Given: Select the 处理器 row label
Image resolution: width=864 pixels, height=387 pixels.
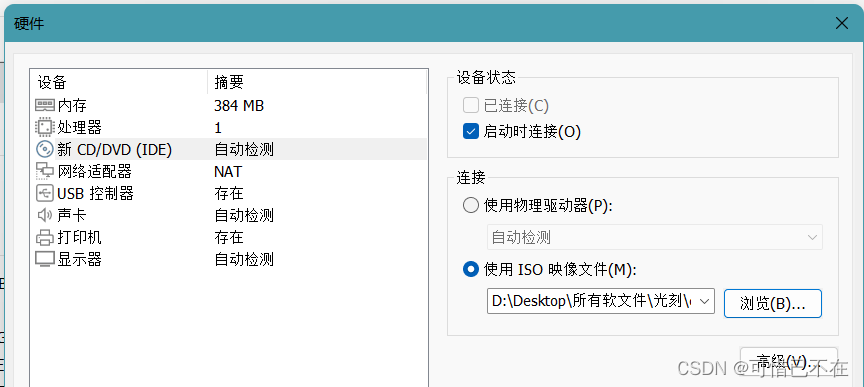Looking at the screenshot, I should (x=79, y=127).
